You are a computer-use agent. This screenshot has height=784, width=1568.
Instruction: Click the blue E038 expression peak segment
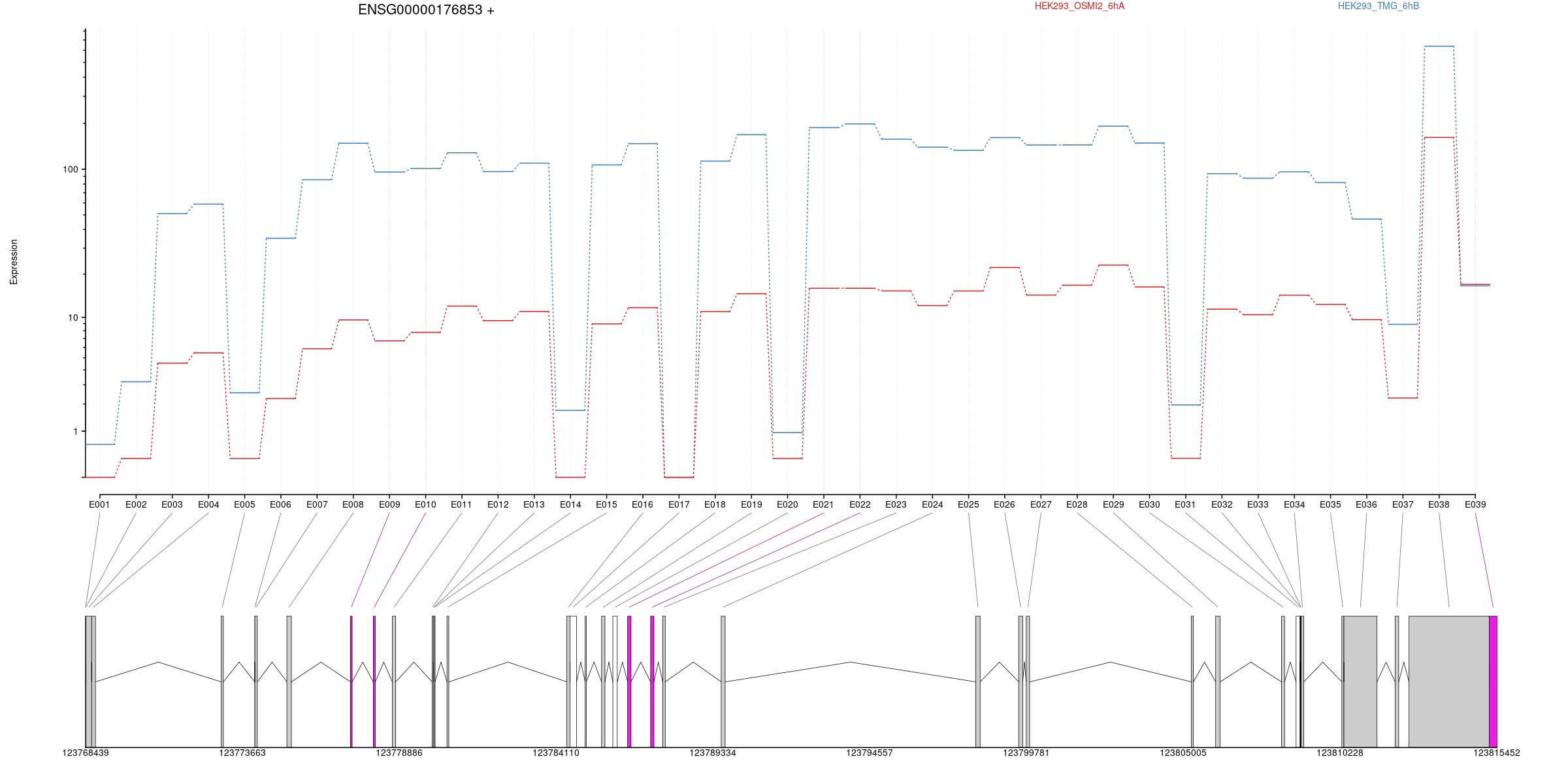pyautogui.click(x=1439, y=46)
